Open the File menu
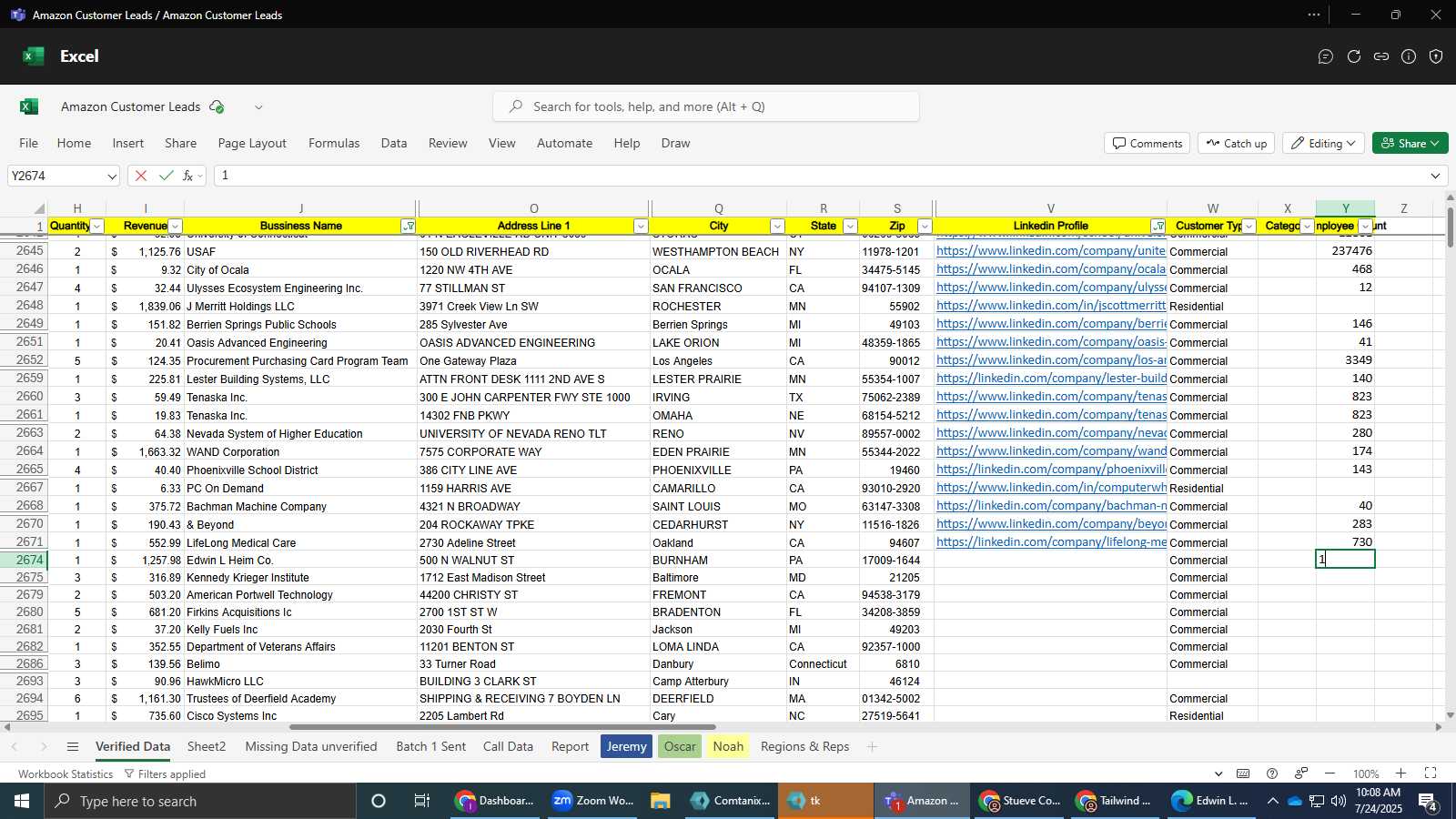Image resolution: width=1456 pixels, height=819 pixels. tap(29, 143)
